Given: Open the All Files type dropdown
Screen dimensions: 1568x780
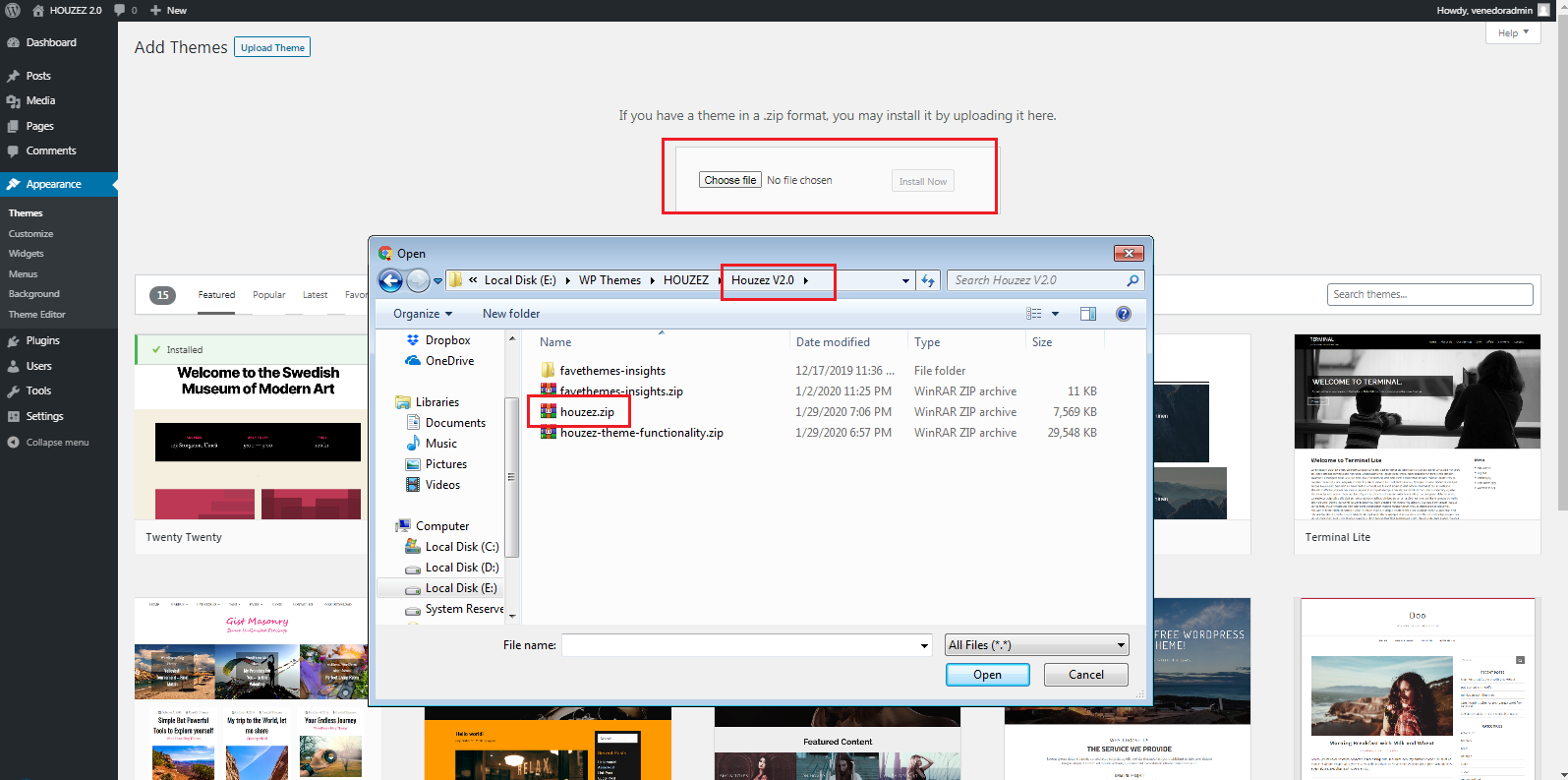Looking at the screenshot, I should pyautogui.click(x=1036, y=645).
